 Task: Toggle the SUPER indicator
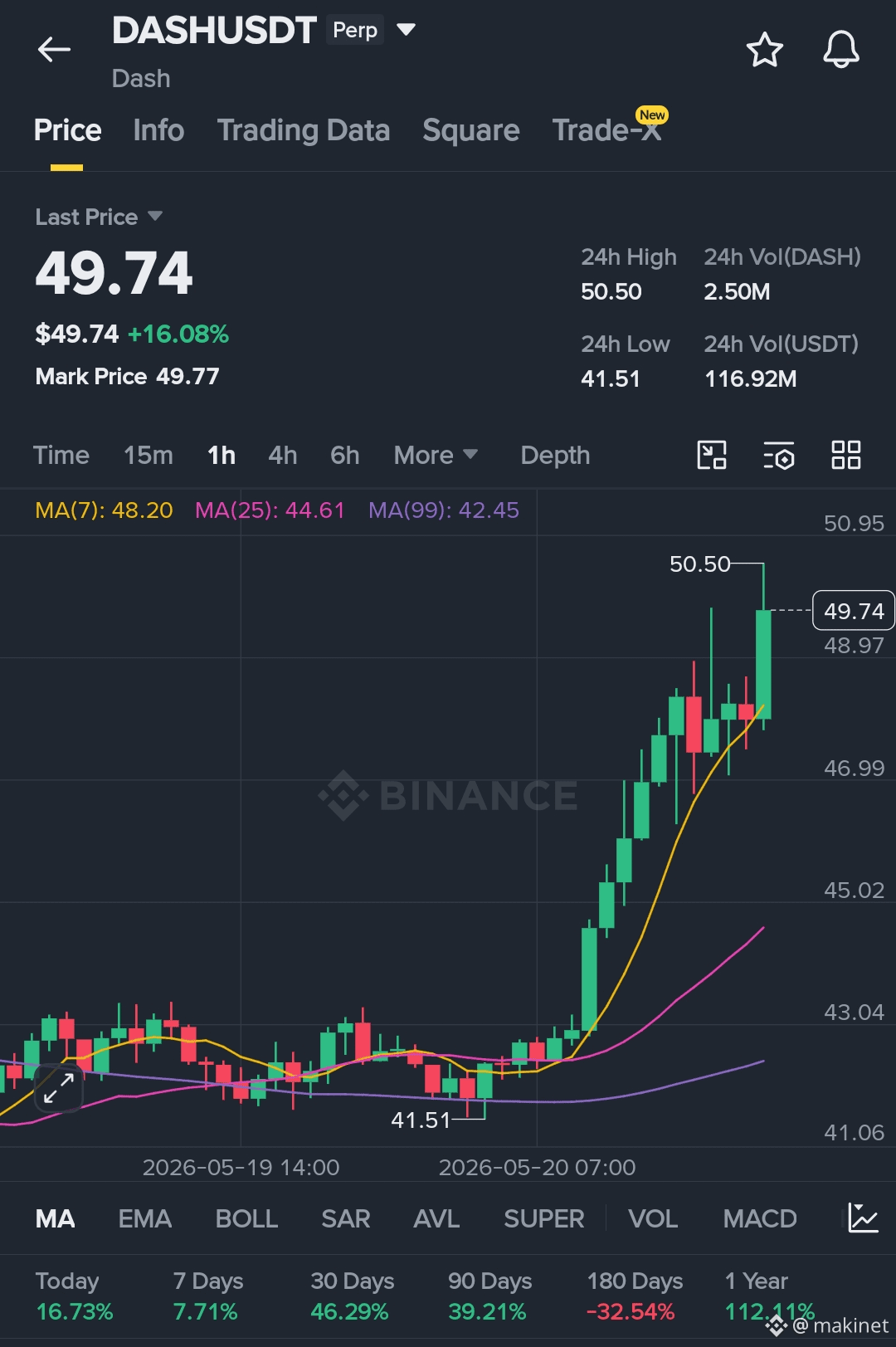[x=544, y=1218]
